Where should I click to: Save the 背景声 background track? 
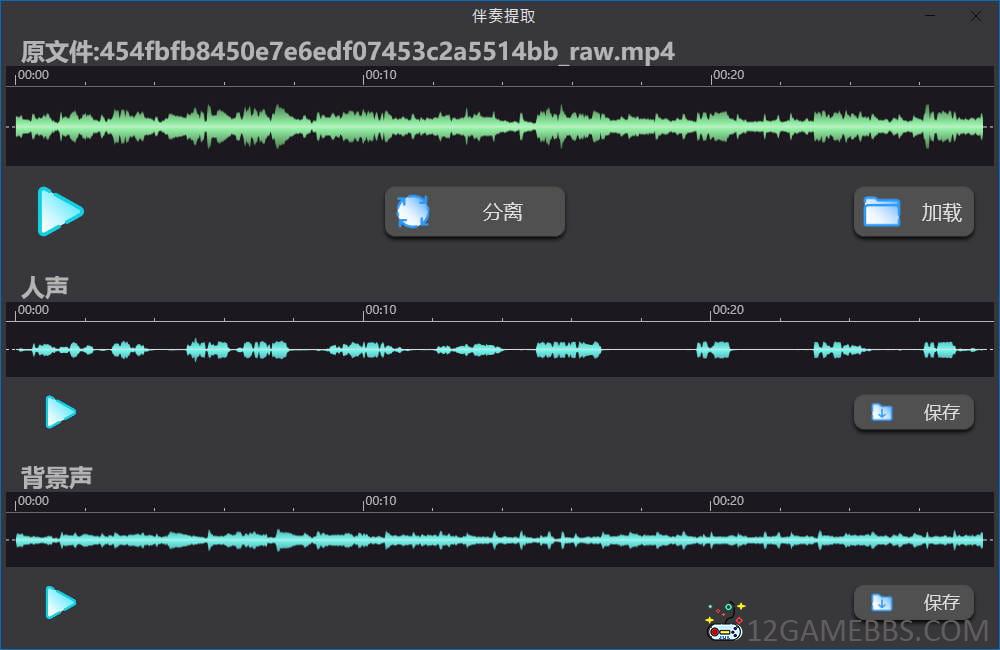pyautogui.click(x=913, y=602)
